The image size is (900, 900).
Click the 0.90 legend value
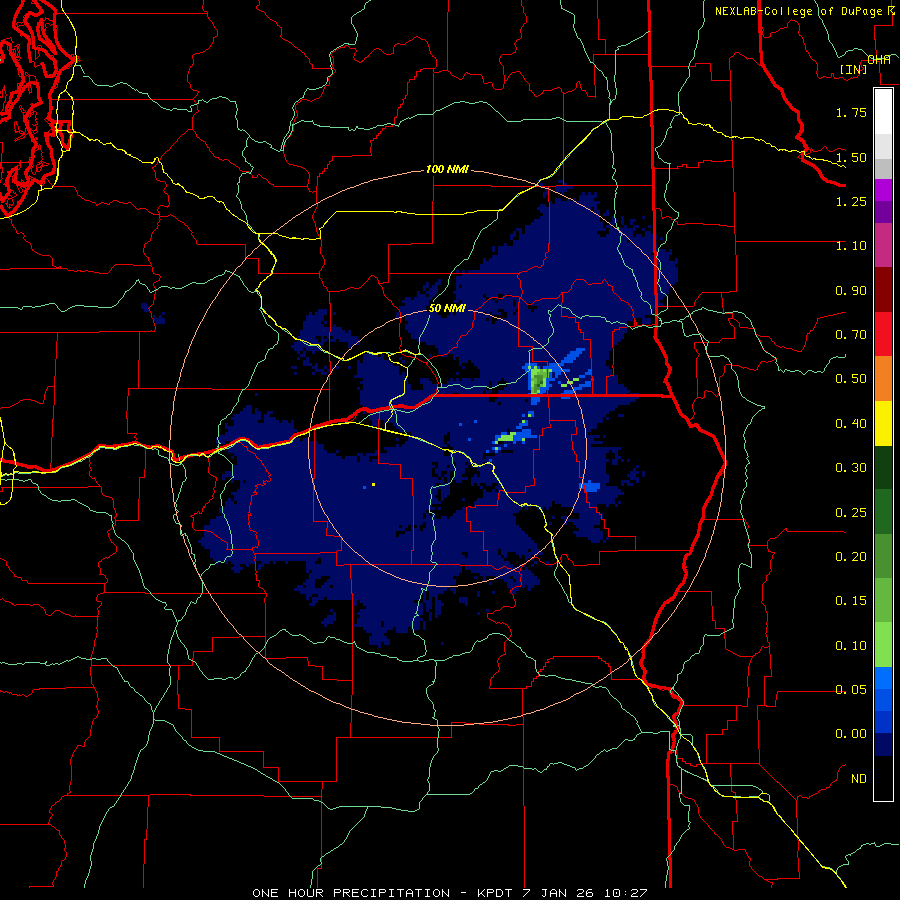851,290
